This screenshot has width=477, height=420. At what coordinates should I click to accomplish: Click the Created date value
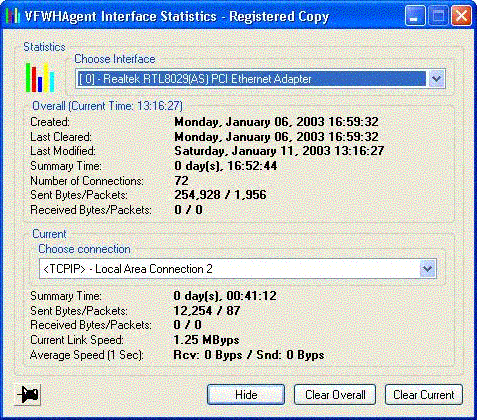(276, 122)
